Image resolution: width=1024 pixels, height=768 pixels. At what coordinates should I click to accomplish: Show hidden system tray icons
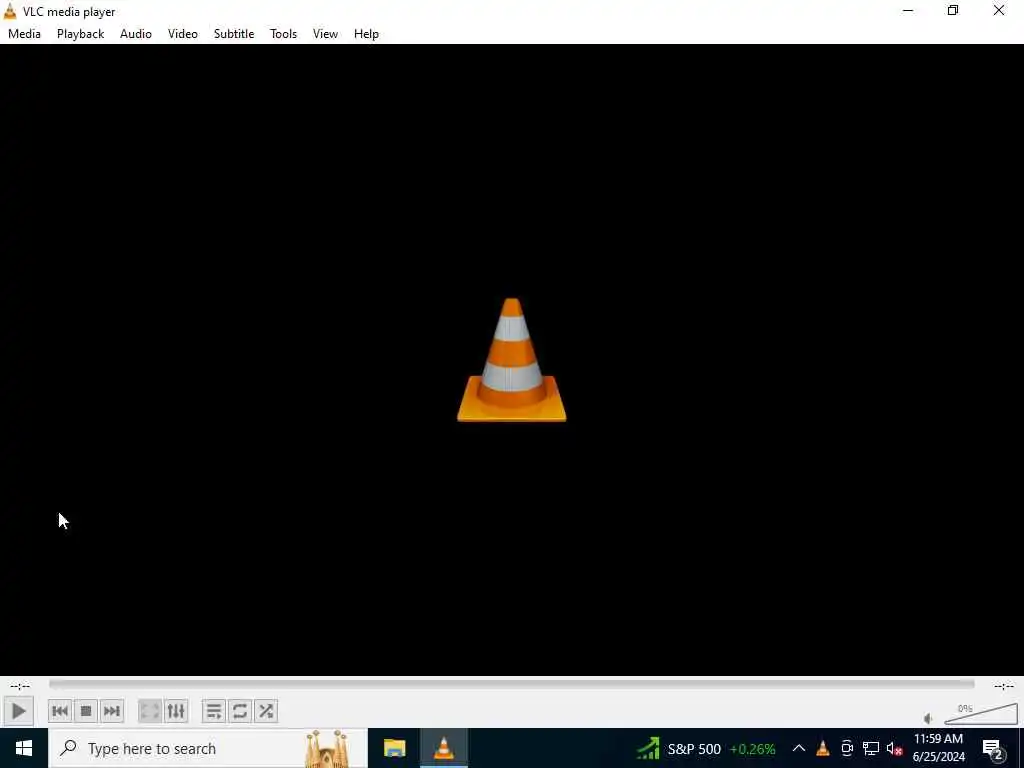coord(799,748)
